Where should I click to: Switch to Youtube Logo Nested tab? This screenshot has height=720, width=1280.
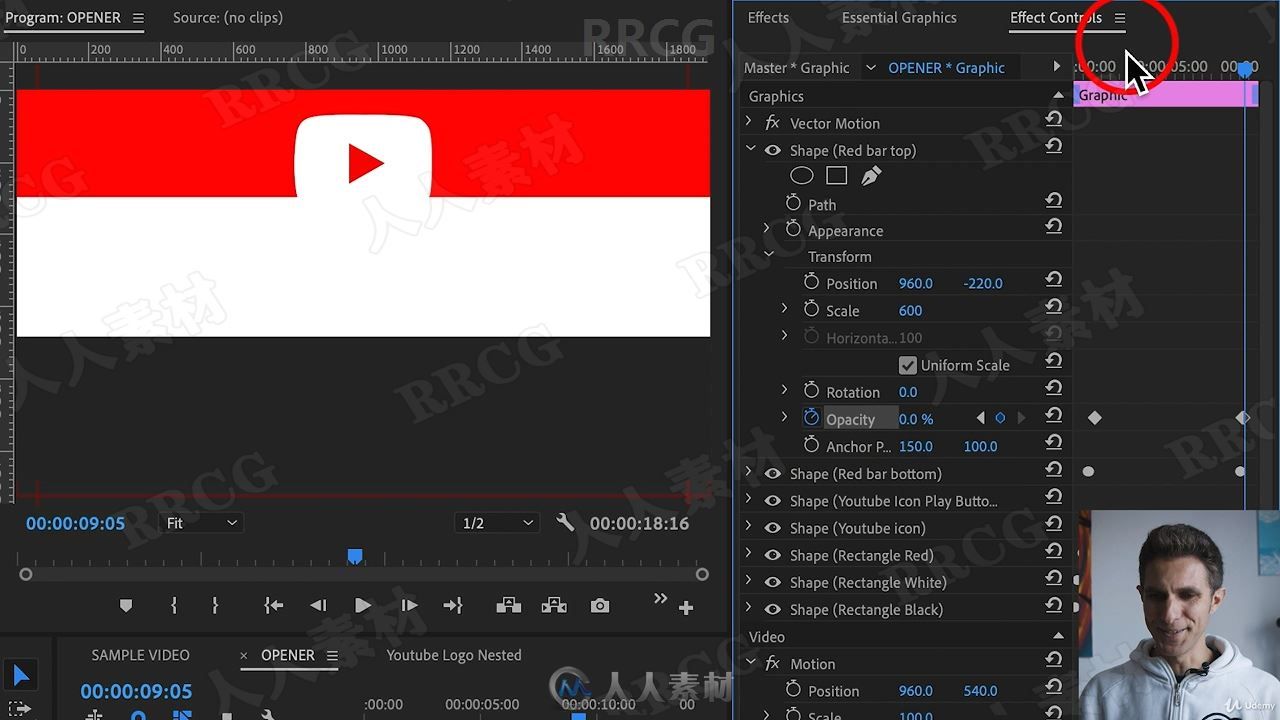[x=454, y=655]
